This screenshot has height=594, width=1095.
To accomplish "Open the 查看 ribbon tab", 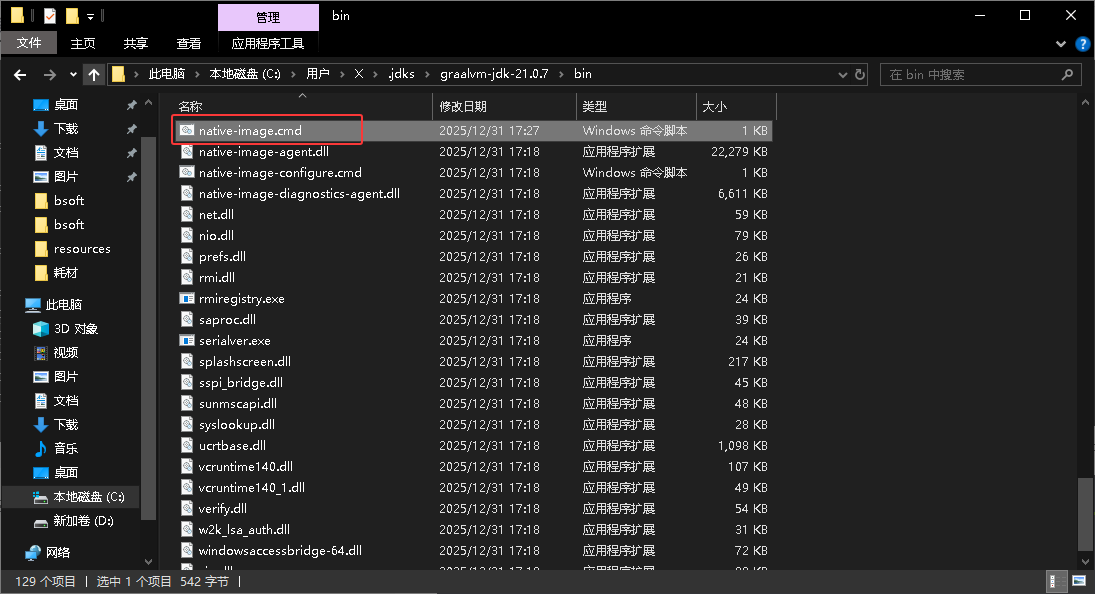I will pyautogui.click(x=189, y=43).
